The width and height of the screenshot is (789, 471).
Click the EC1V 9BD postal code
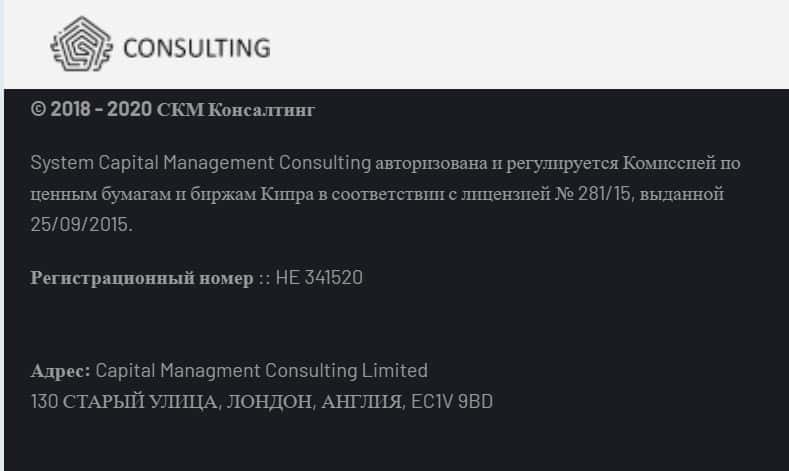pyautogui.click(x=453, y=402)
